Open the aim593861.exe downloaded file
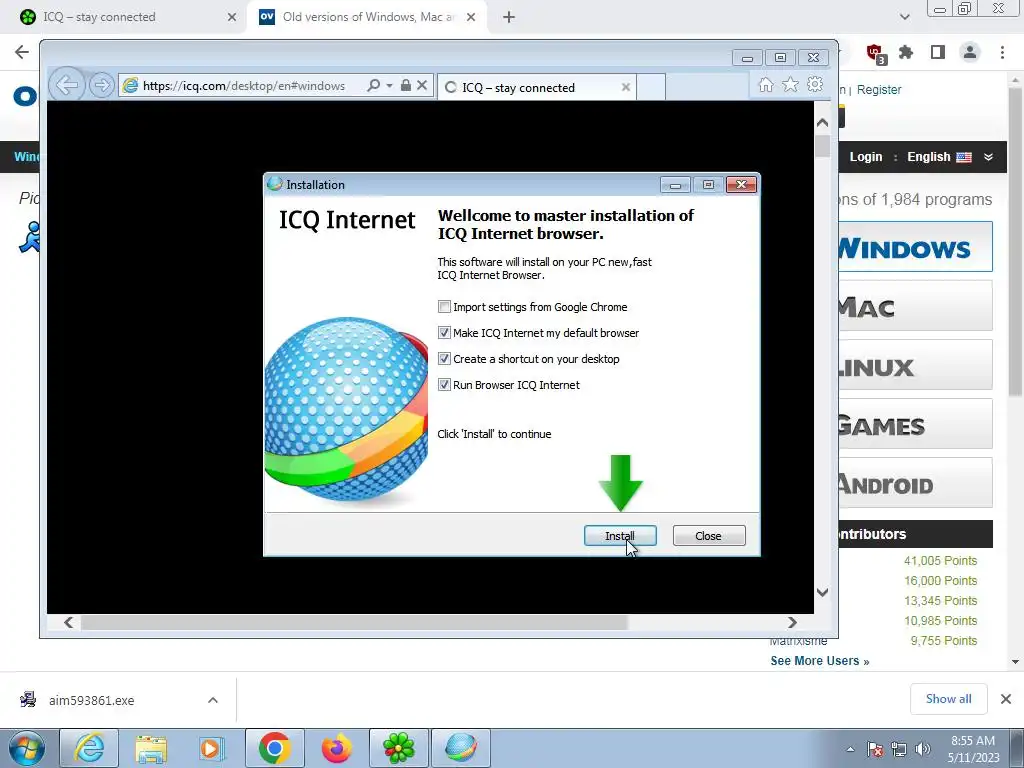Screen dimensions: 1024x768 pyautogui.click(x=91, y=700)
